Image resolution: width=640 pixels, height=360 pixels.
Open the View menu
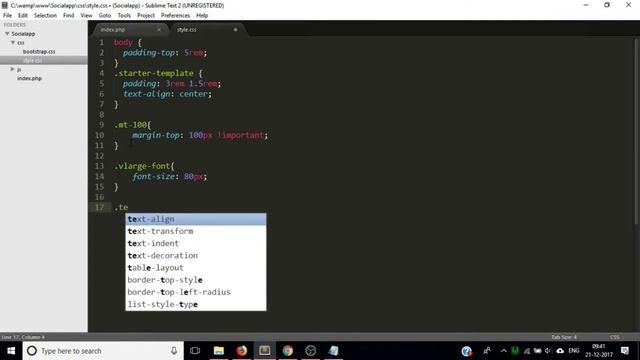tap(87, 16)
